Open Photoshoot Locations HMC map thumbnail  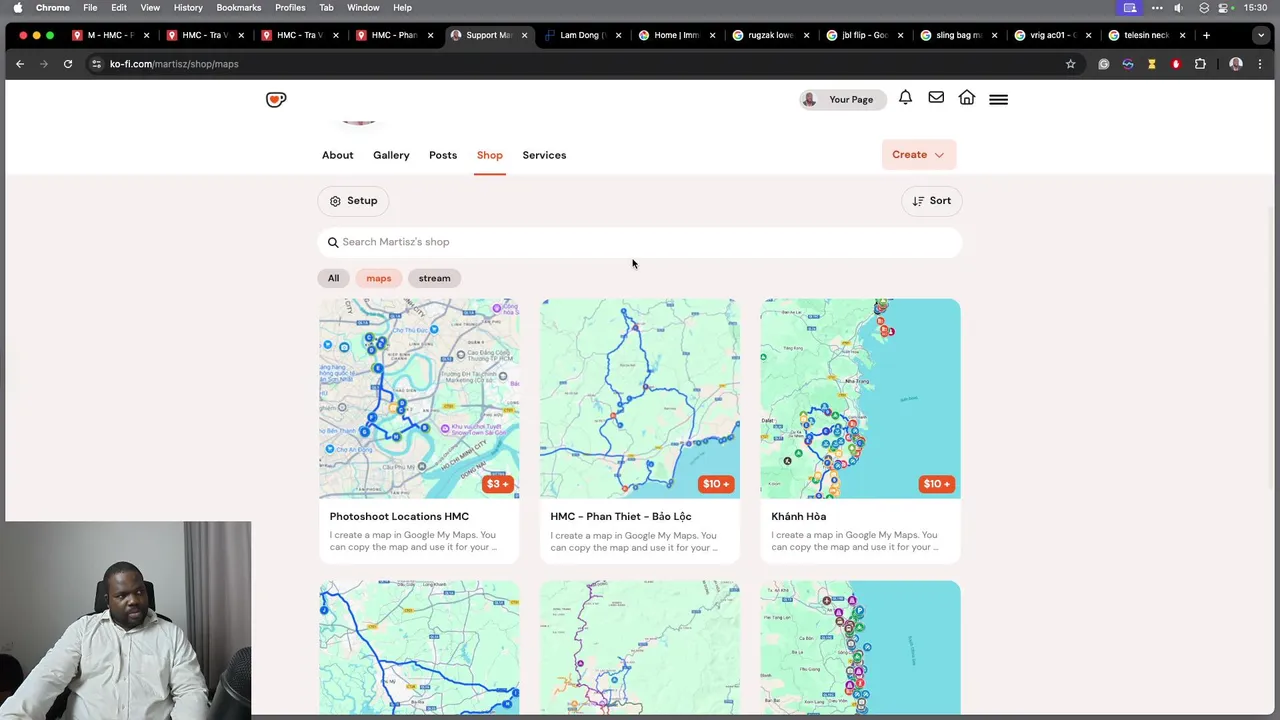pos(419,398)
